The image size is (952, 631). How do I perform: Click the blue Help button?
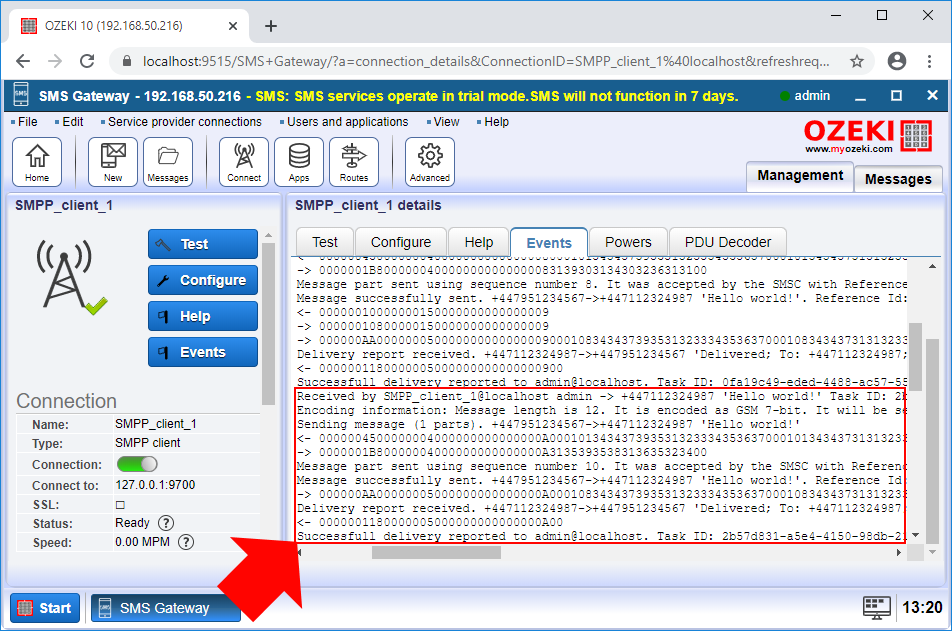(x=203, y=316)
